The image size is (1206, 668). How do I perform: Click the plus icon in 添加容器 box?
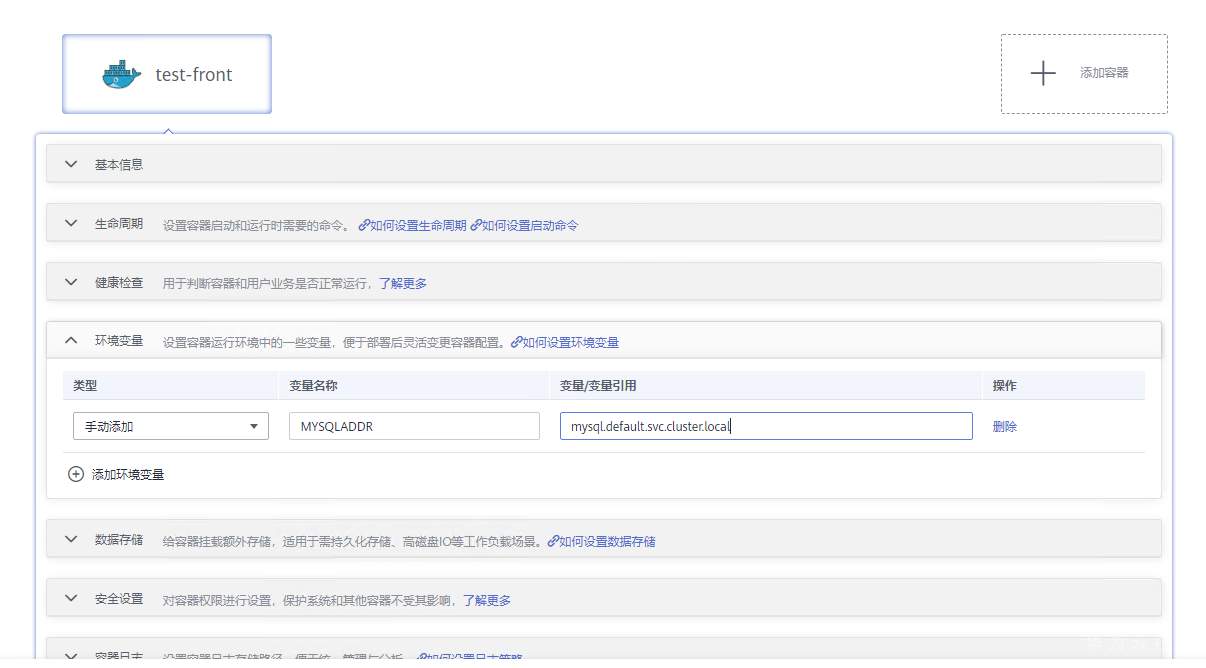[x=1043, y=73]
